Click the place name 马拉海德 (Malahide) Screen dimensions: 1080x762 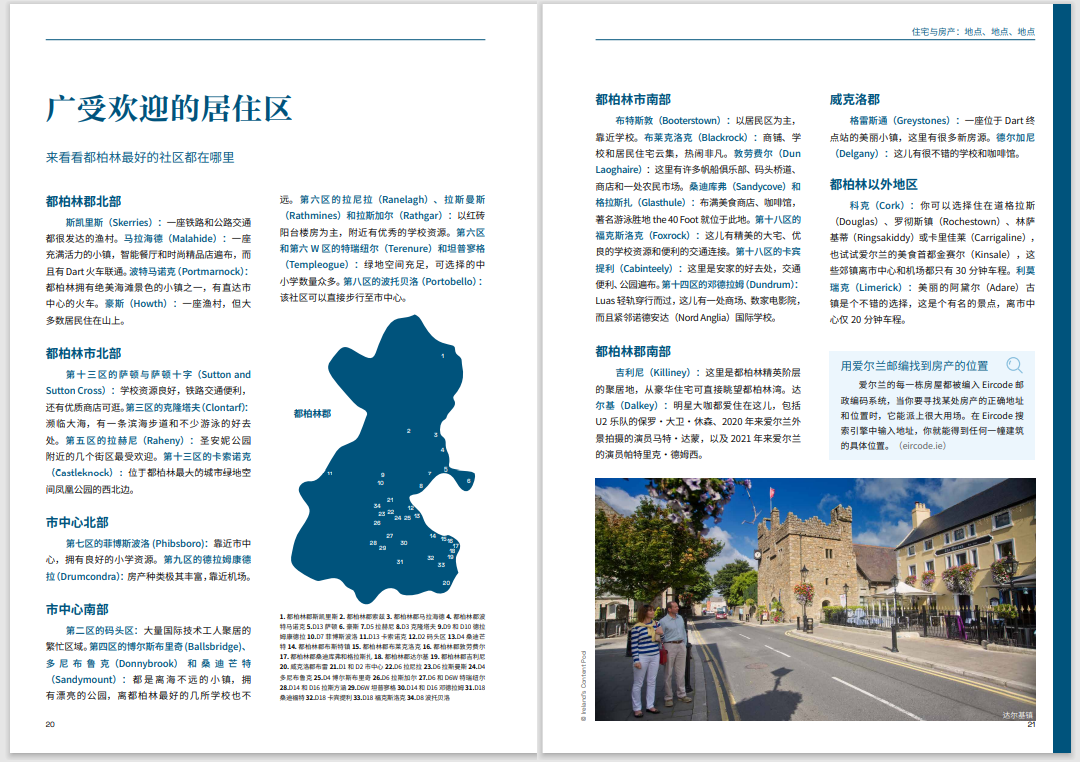(170, 238)
